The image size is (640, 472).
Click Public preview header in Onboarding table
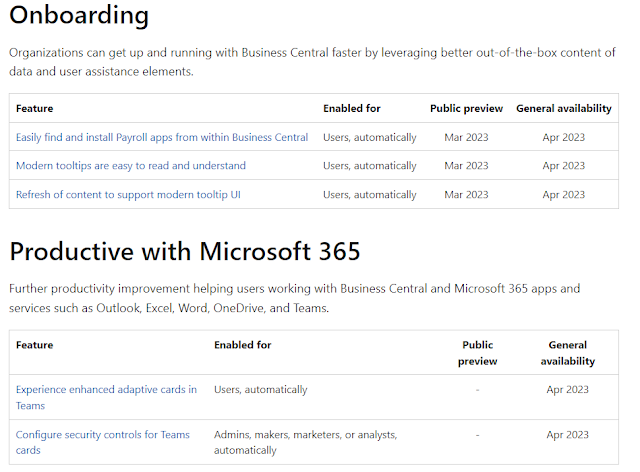(466, 108)
